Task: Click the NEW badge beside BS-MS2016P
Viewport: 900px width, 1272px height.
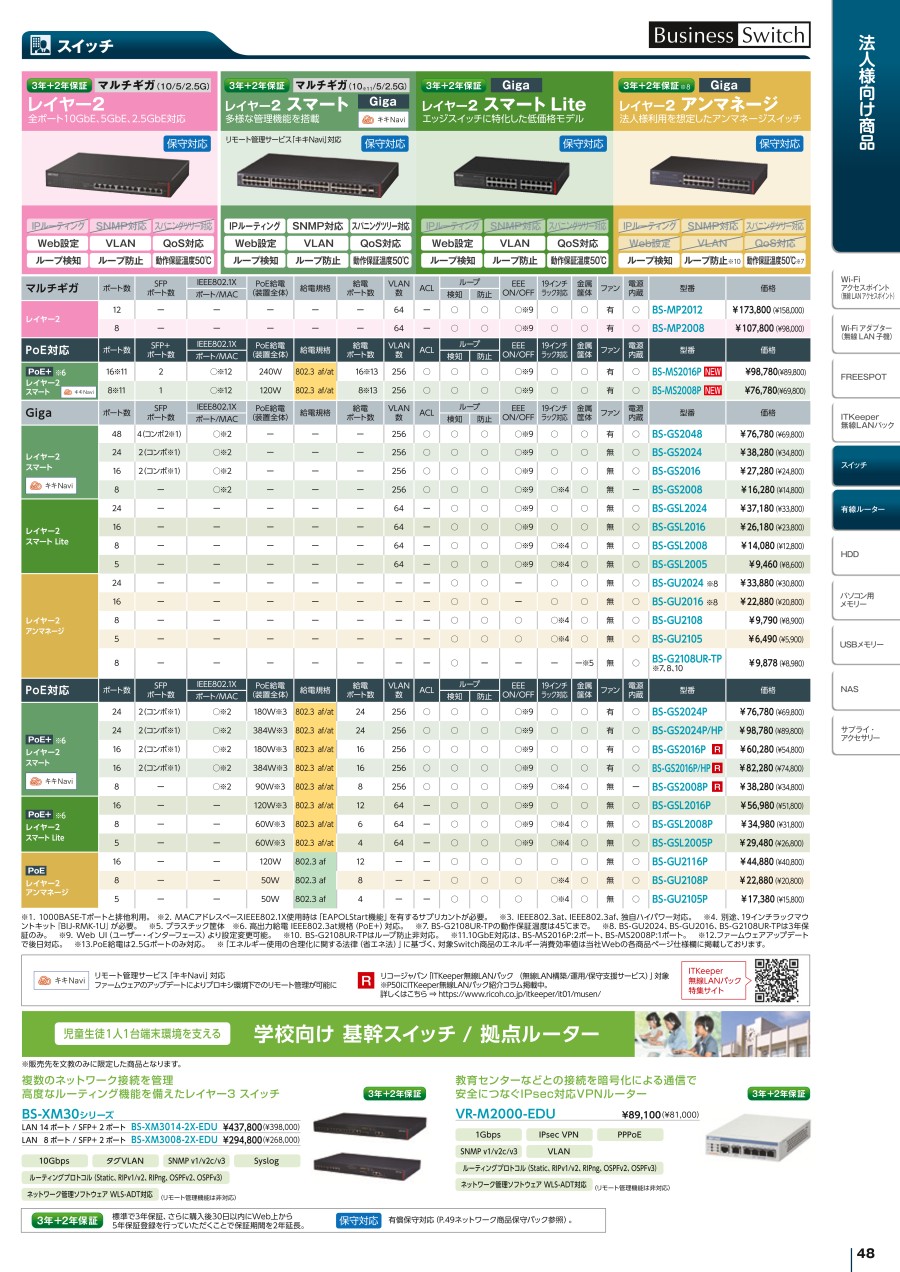Action: (x=713, y=371)
